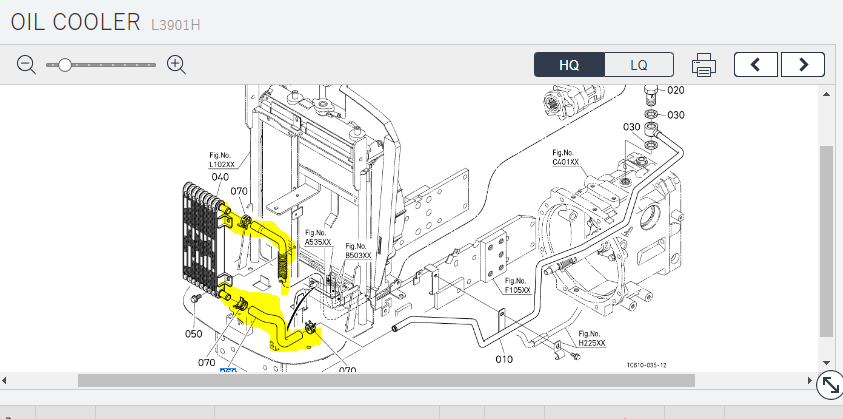Print the oil cooler diagram
Screen dimensions: 843x419
[x=704, y=65]
